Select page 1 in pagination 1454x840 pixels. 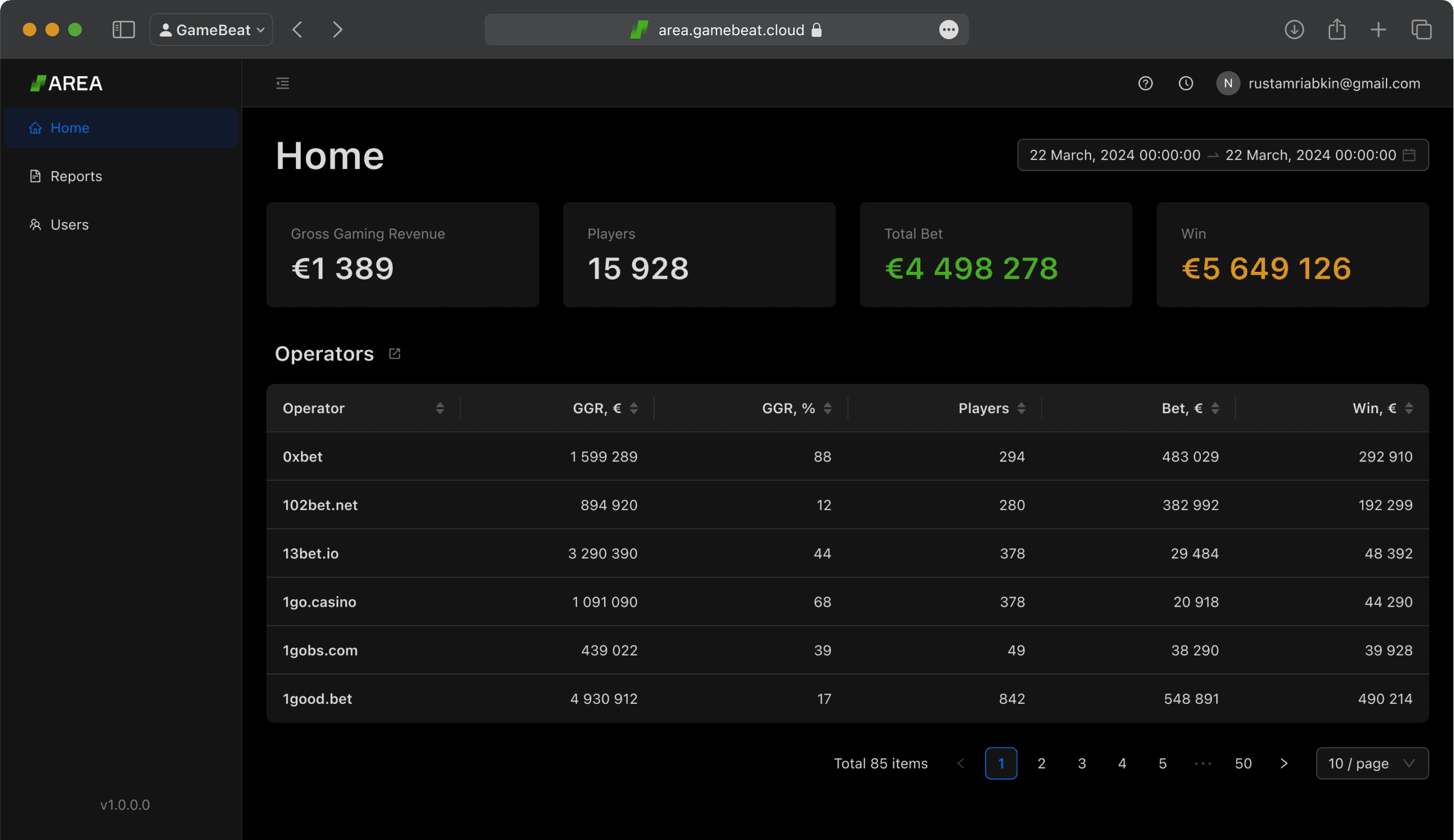pyautogui.click(x=1001, y=763)
